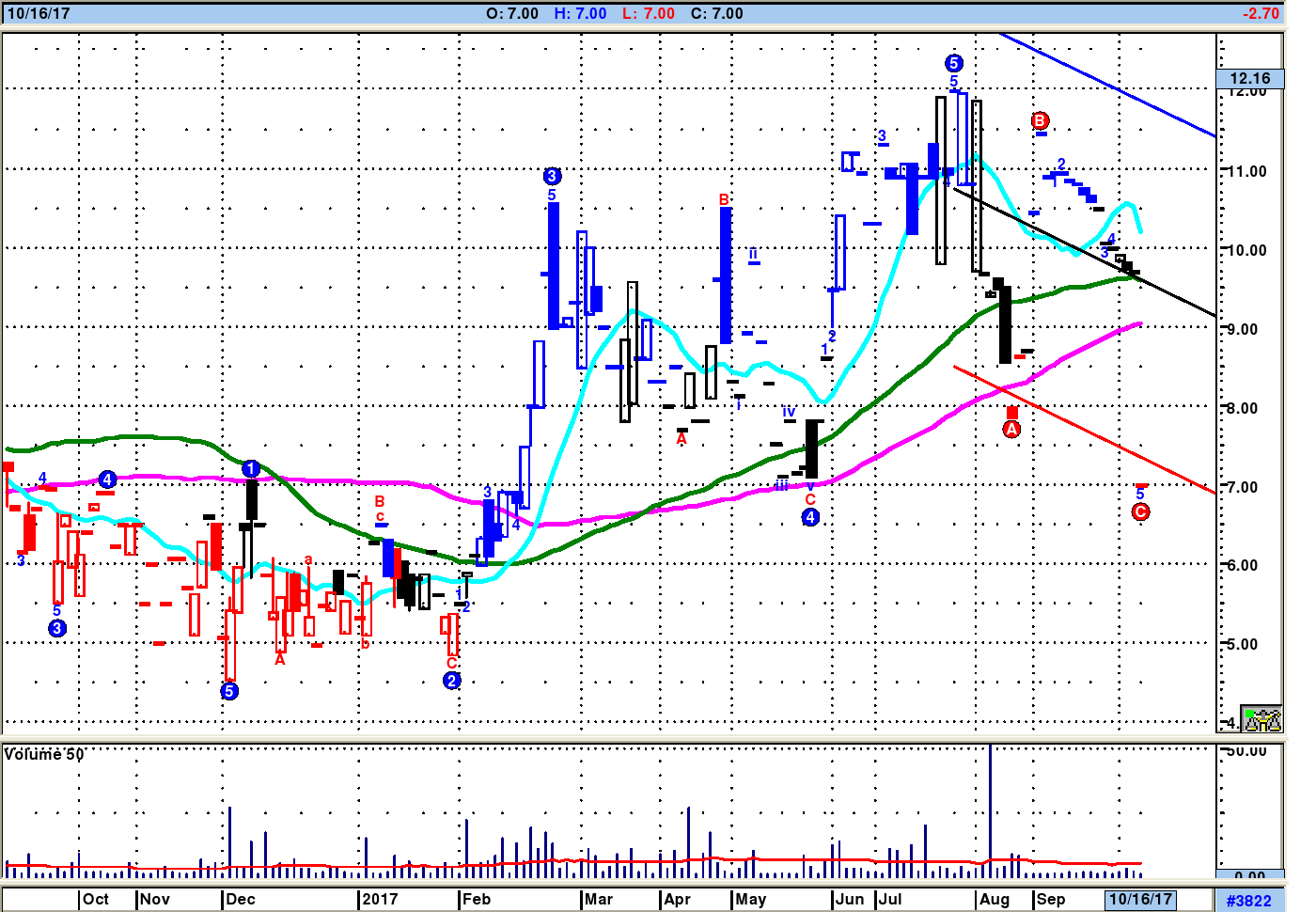Select blue circled 2 marker near February

(452, 681)
